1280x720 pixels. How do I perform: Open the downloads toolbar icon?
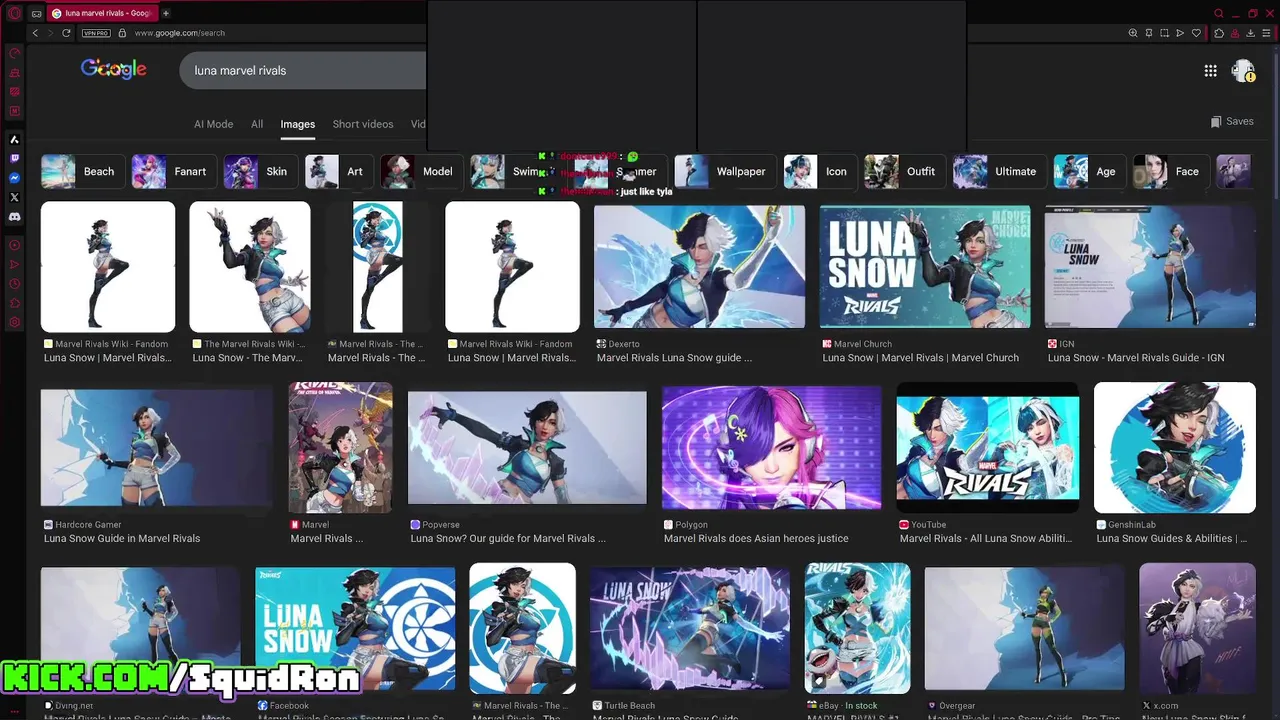(x=1251, y=33)
